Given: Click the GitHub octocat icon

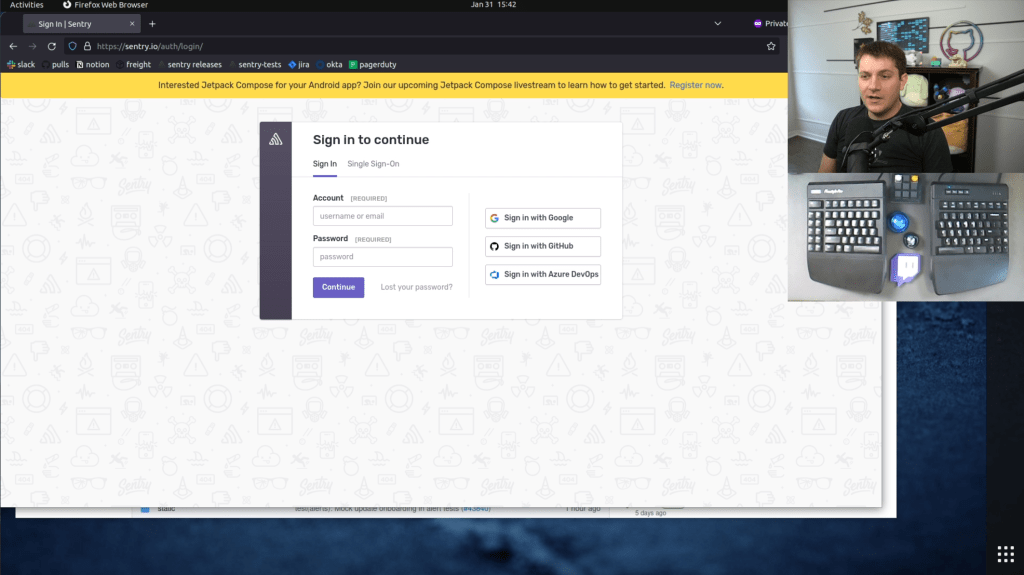Looking at the screenshot, I should point(494,246).
